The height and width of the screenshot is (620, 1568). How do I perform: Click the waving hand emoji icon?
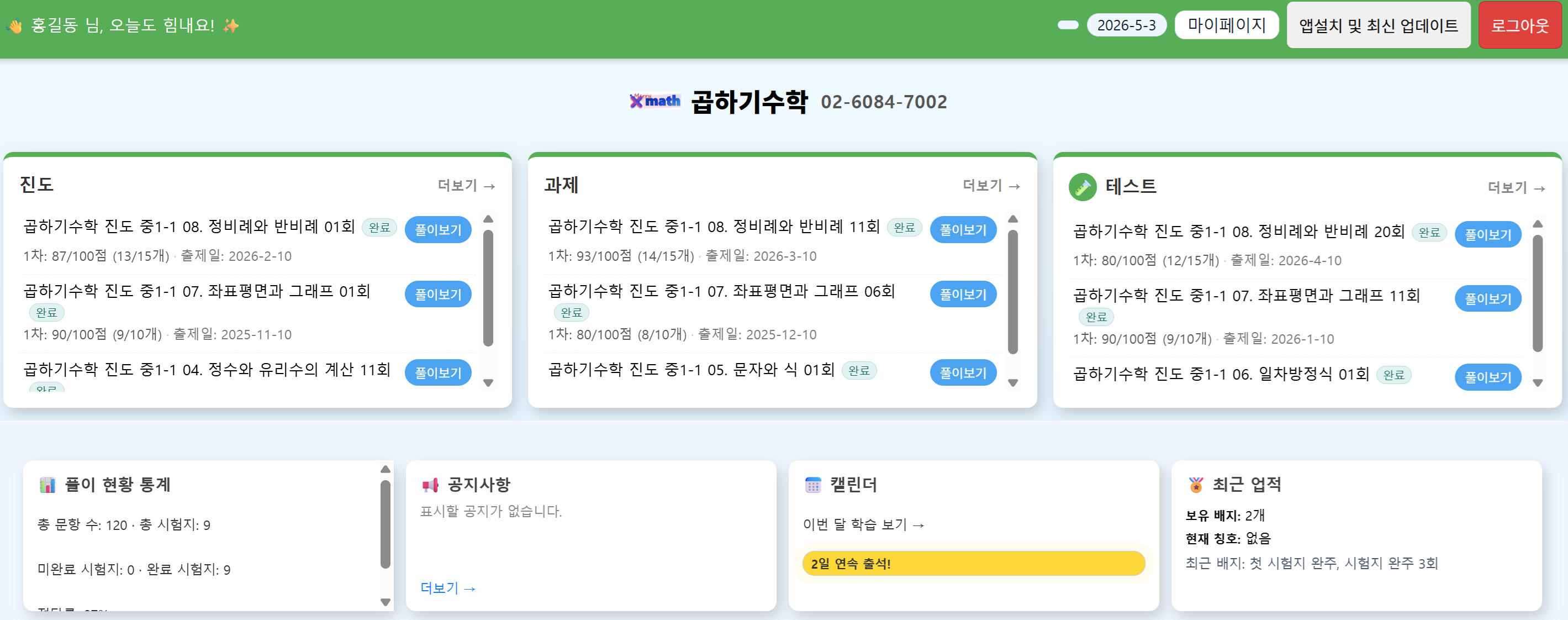point(14,25)
